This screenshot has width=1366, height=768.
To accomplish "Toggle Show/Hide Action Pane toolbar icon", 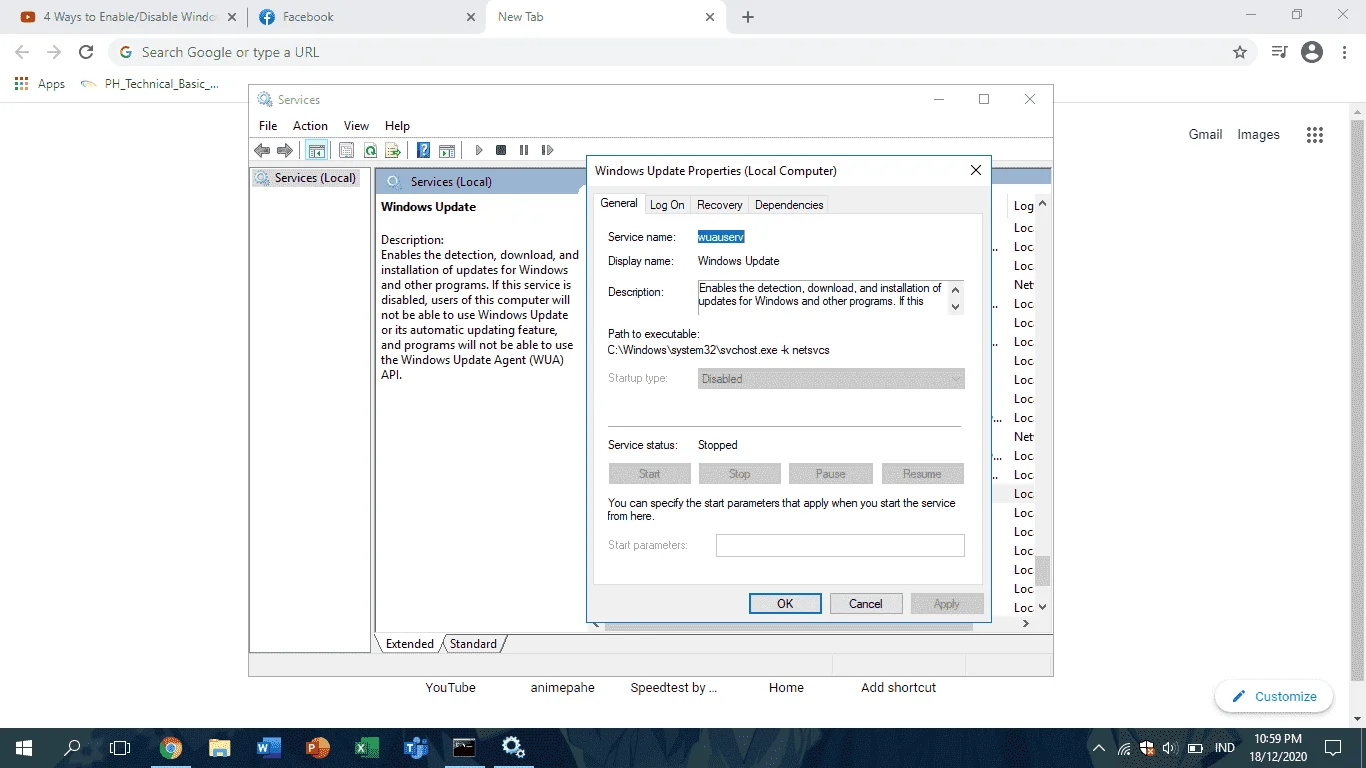I will (x=447, y=150).
